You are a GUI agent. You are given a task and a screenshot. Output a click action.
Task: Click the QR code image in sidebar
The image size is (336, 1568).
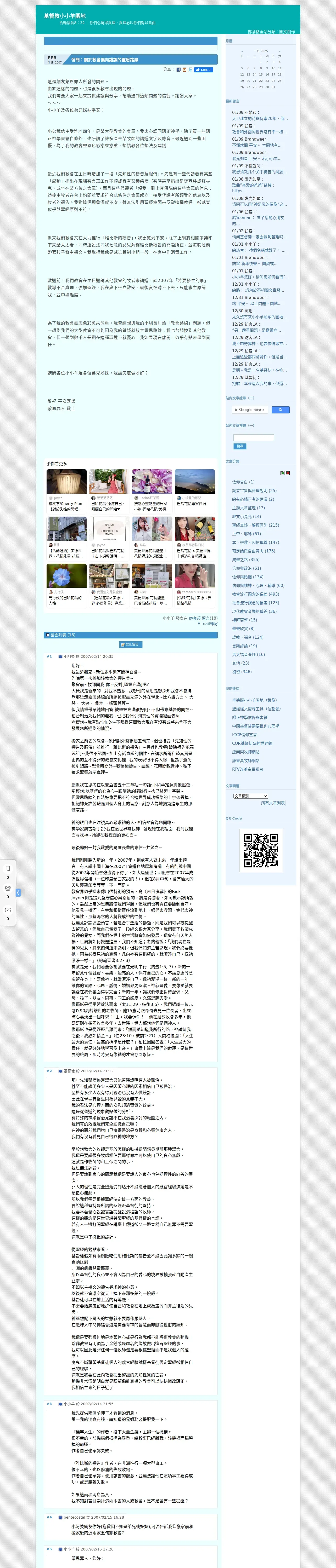coord(260,850)
